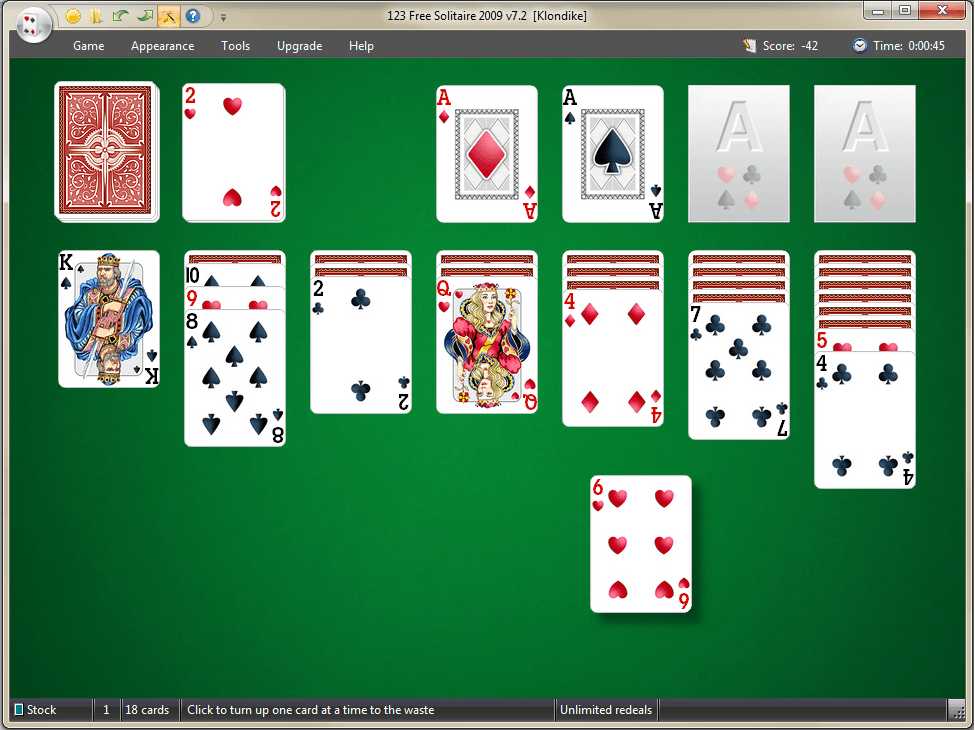Click the clock icon beside Time
The width and height of the screenshot is (975, 730).
point(859,46)
